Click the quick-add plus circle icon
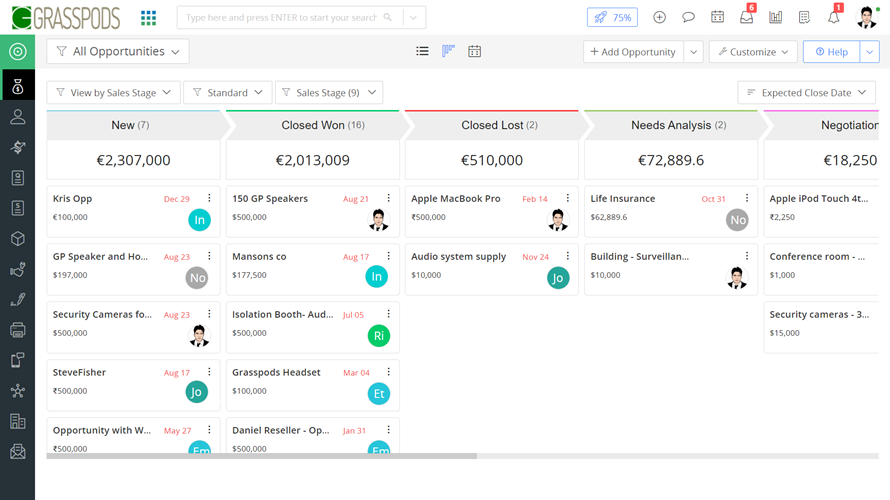Viewport: 890px width, 500px height. coord(659,18)
